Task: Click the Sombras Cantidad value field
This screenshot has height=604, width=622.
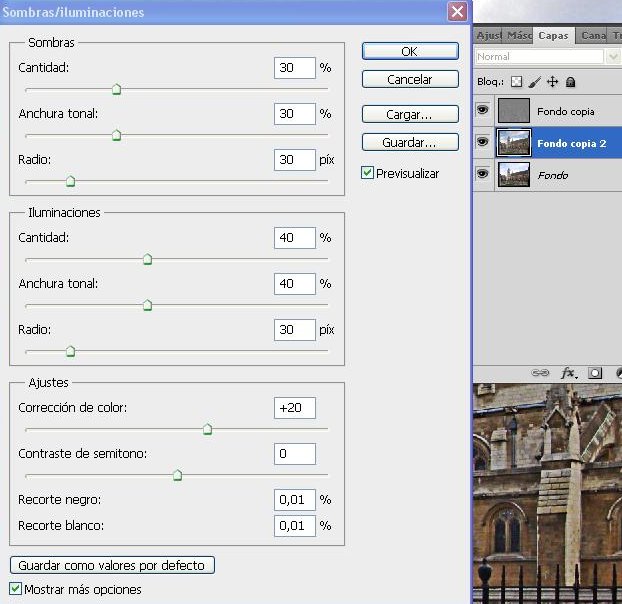Action: [294, 68]
